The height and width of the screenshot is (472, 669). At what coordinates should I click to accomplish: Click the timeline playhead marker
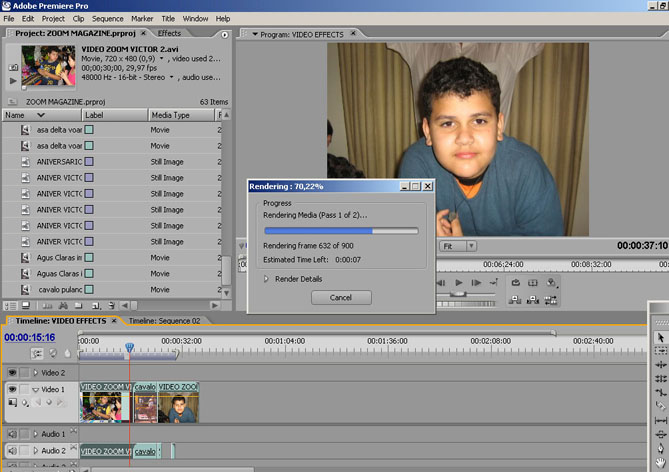coord(129,347)
